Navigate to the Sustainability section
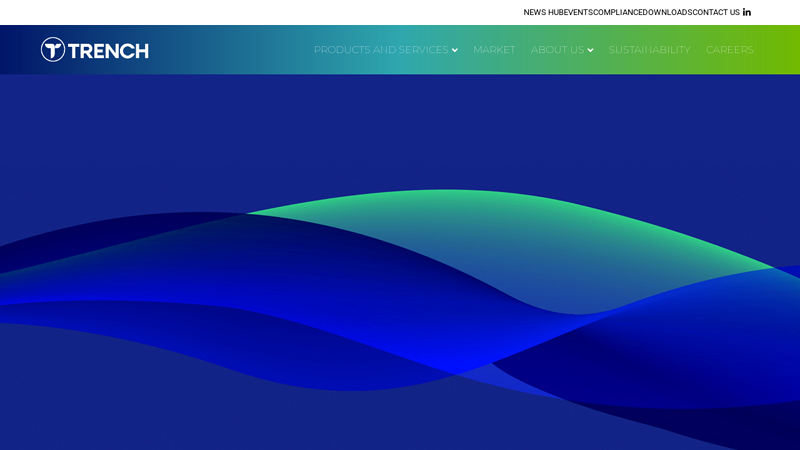The width and height of the screenshot is (800, 450). point(649,50)
